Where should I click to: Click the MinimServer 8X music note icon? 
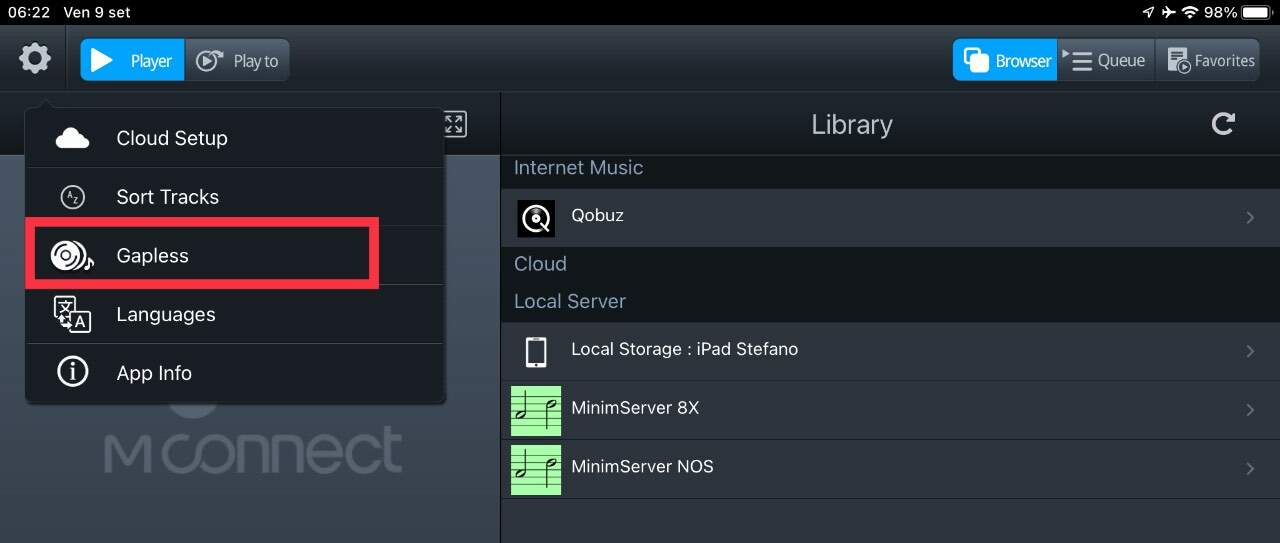pos(536,410)
